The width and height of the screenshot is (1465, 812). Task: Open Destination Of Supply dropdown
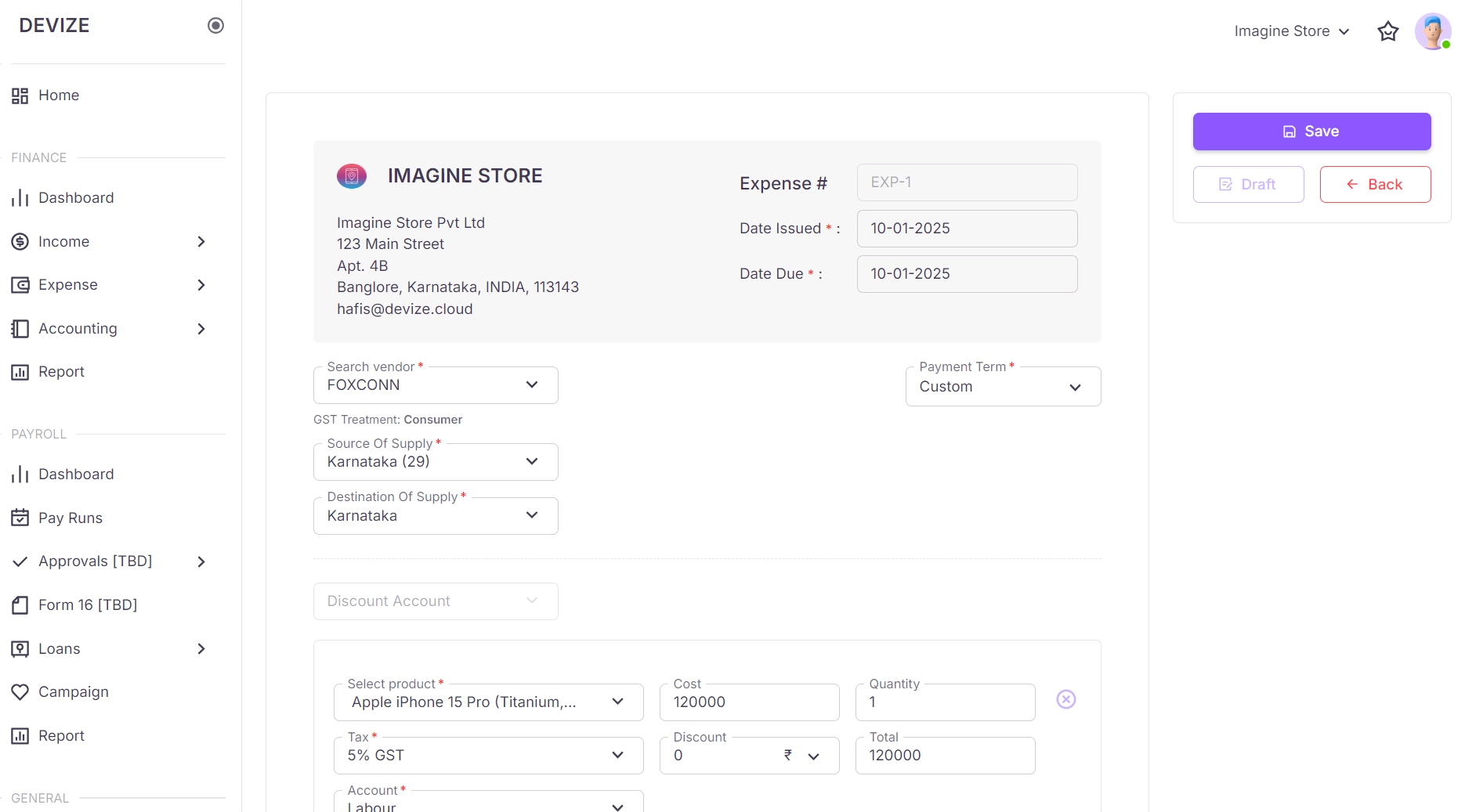coord(436,516)
